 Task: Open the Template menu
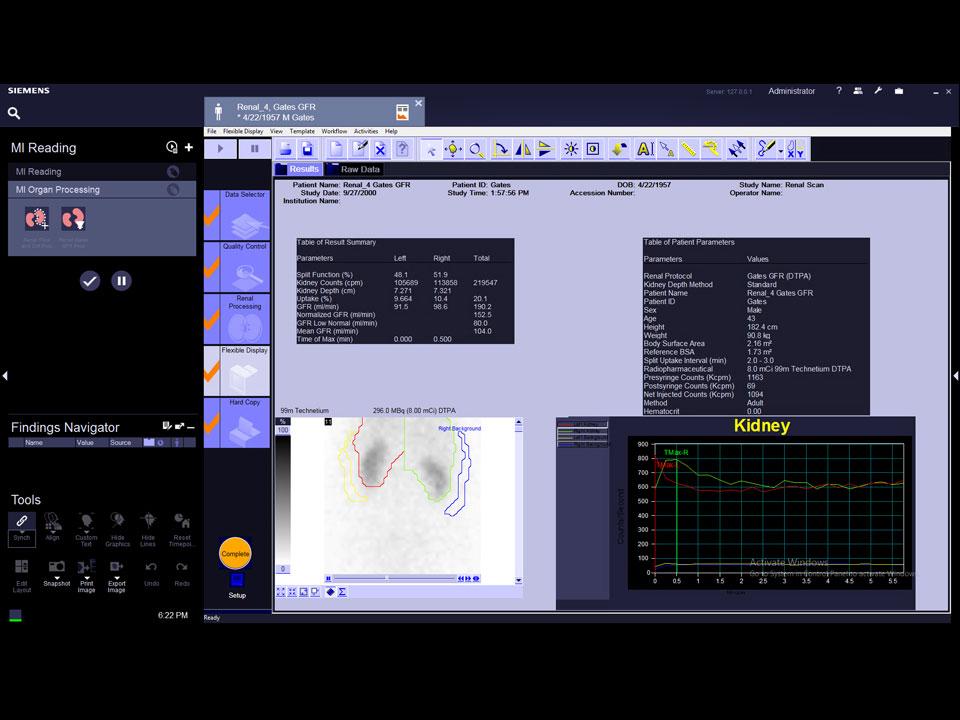pyautogui.click(x=302, y=131)
